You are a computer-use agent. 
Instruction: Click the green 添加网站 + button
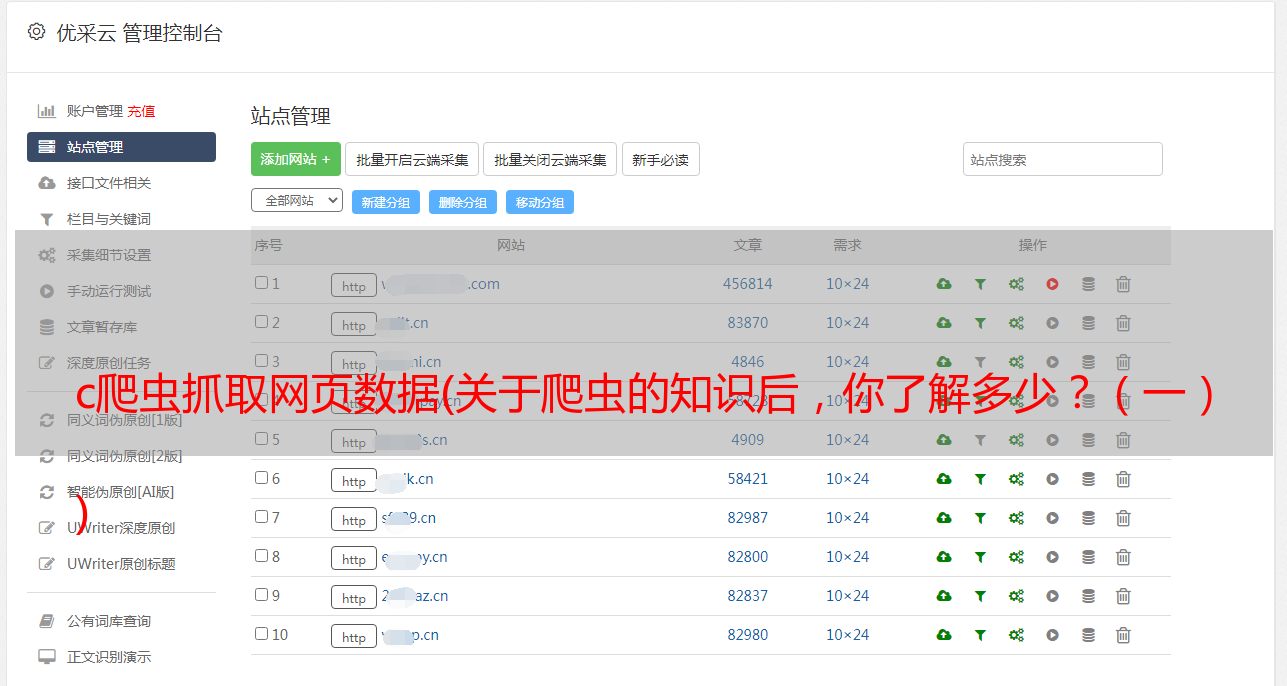click(296, 159)
